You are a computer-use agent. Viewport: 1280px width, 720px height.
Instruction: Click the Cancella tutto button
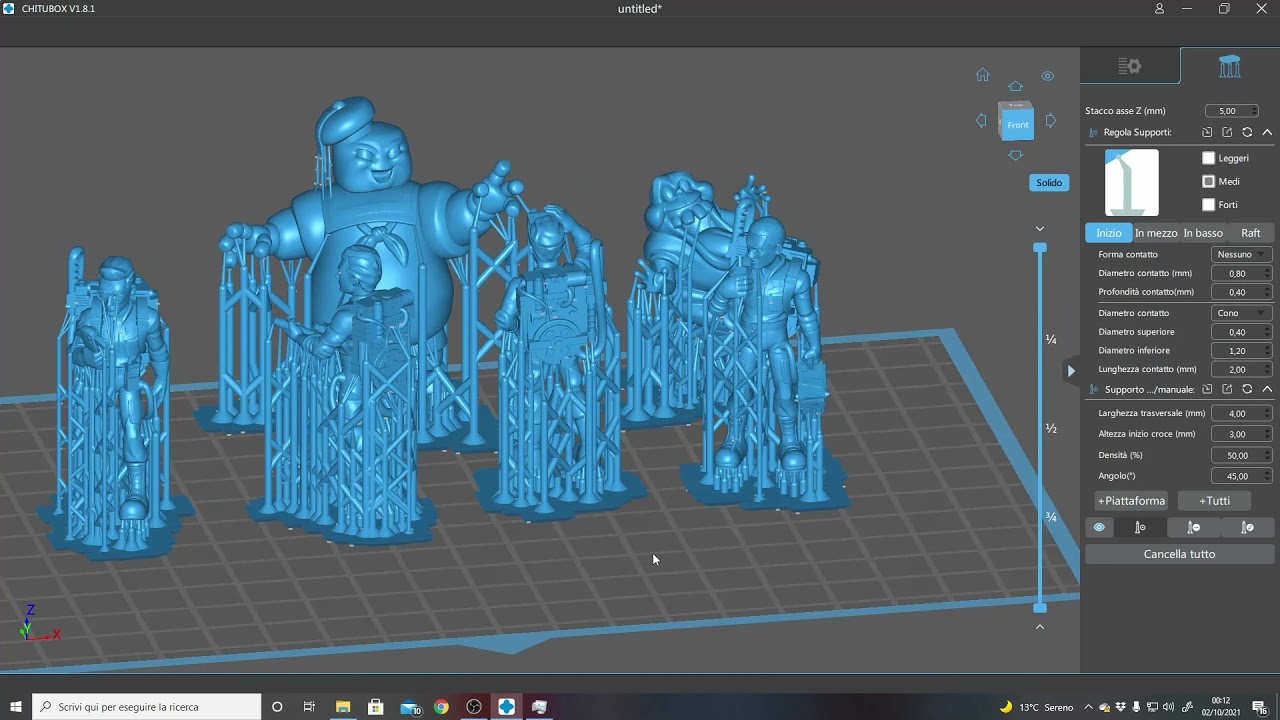[x=1180, y=554]
